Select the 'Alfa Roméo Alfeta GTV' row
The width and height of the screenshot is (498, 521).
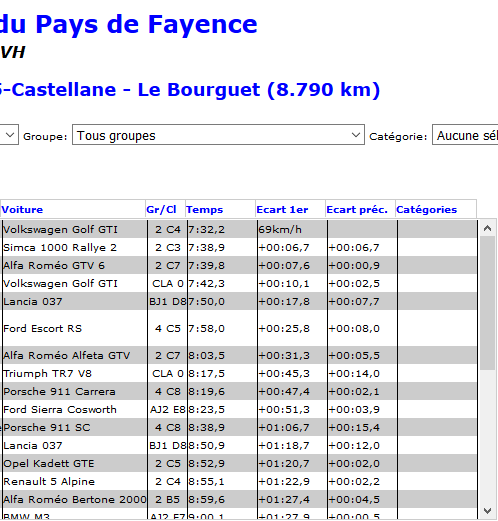[239, 356]
